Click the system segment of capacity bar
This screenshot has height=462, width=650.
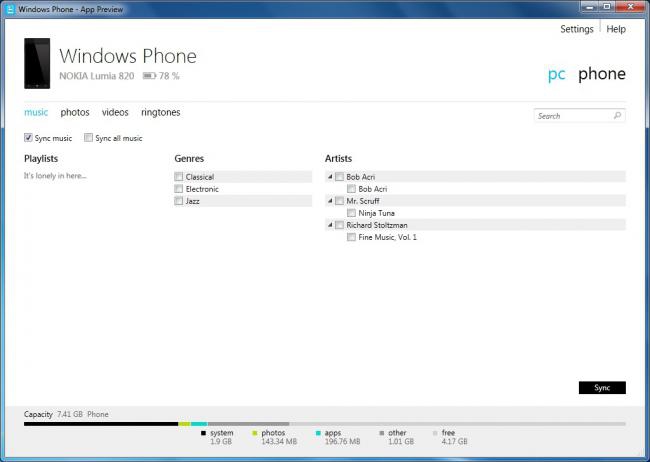[x=101, y=424]
